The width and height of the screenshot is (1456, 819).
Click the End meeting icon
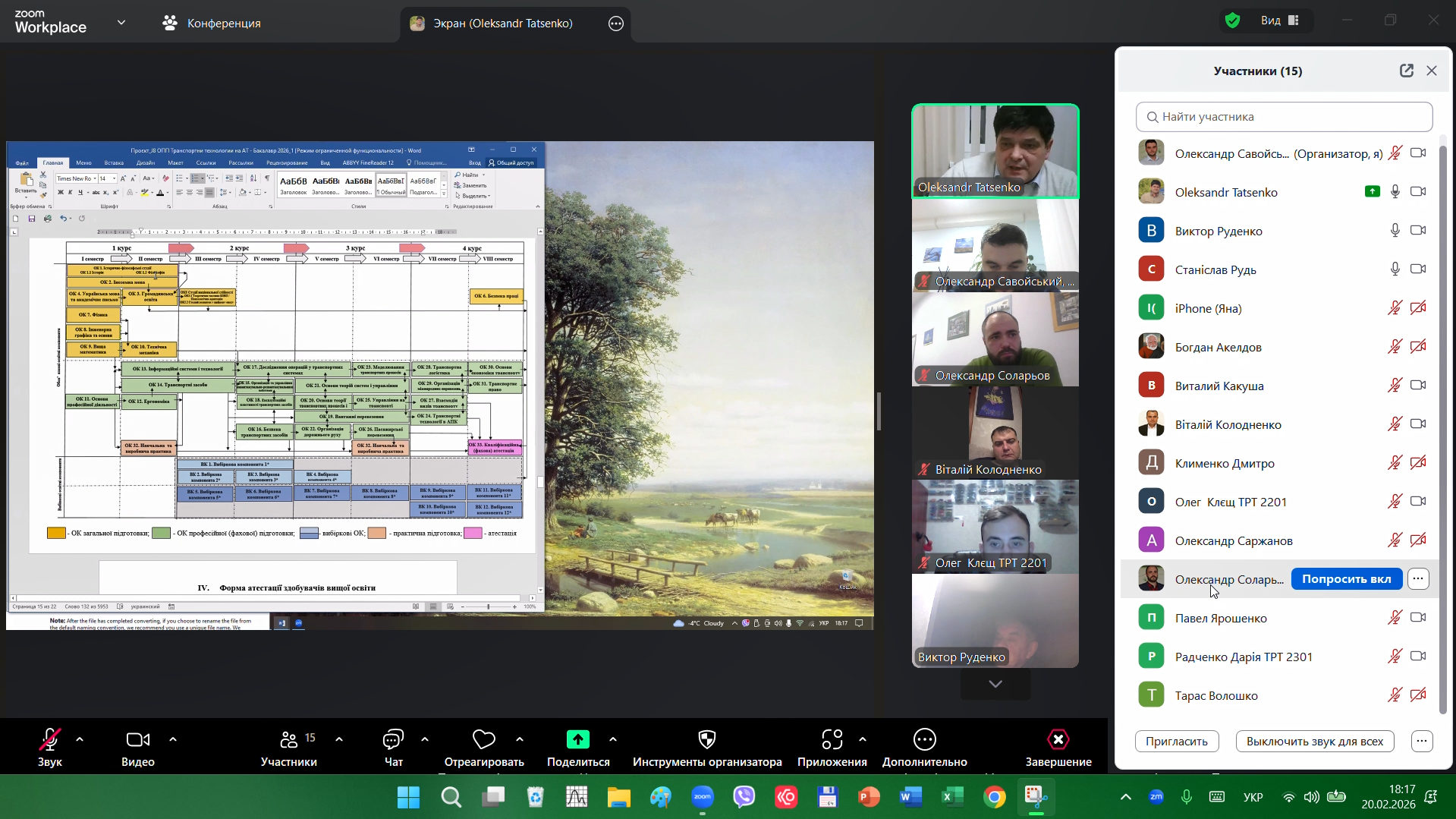(1058, 740)
